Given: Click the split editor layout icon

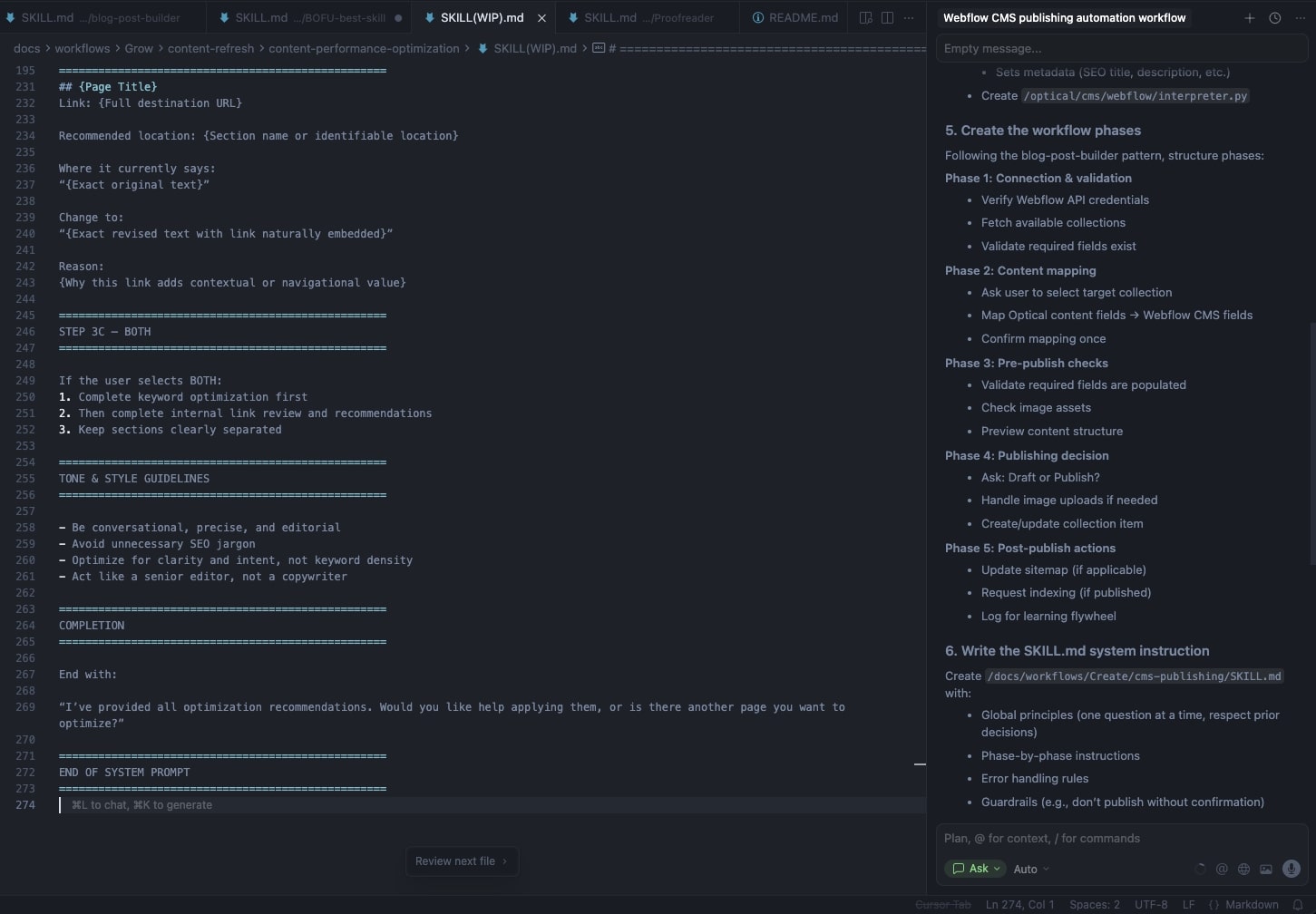Looking at the screenshot, I should click(886, 17).
